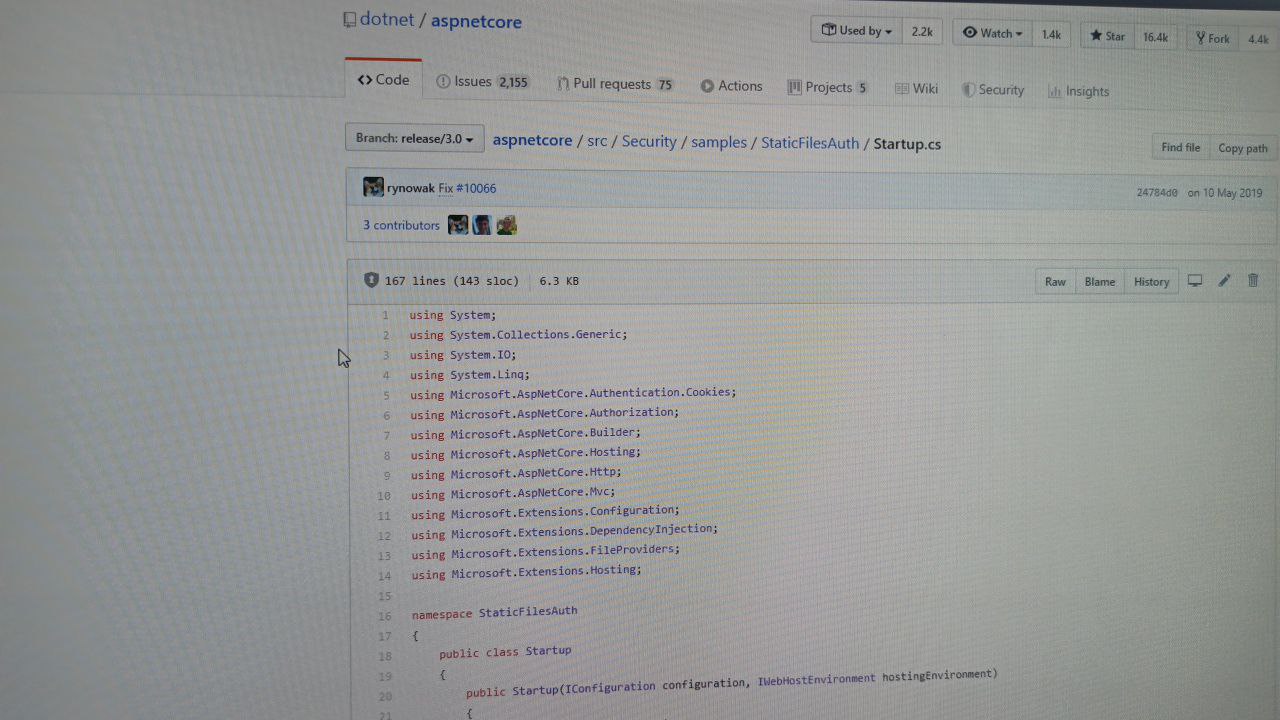Open the rynowak author link

click(x=411, y=188)
